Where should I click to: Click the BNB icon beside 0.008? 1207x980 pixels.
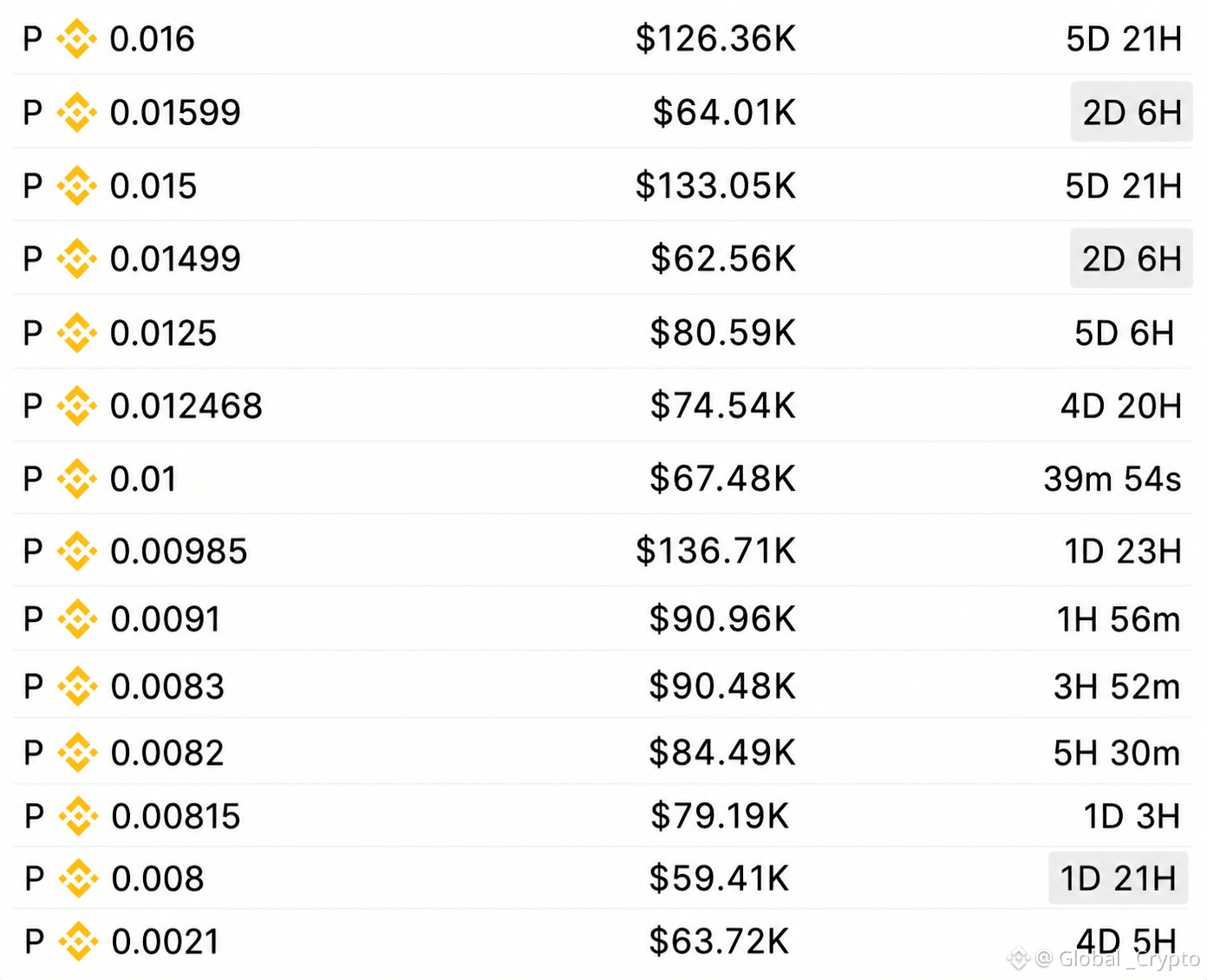pos(78,879)
